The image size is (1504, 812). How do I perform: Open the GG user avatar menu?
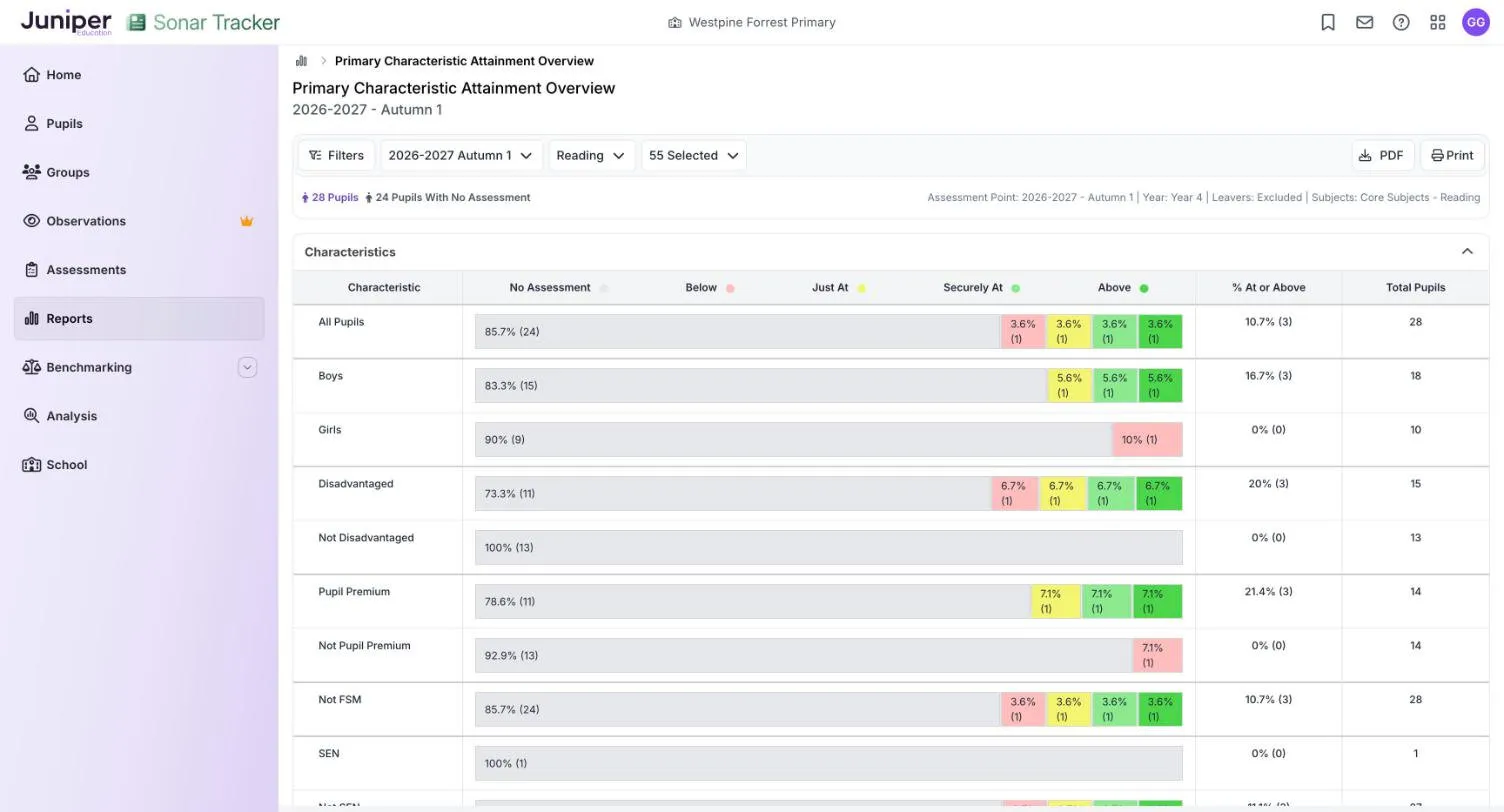[1476, 22]
